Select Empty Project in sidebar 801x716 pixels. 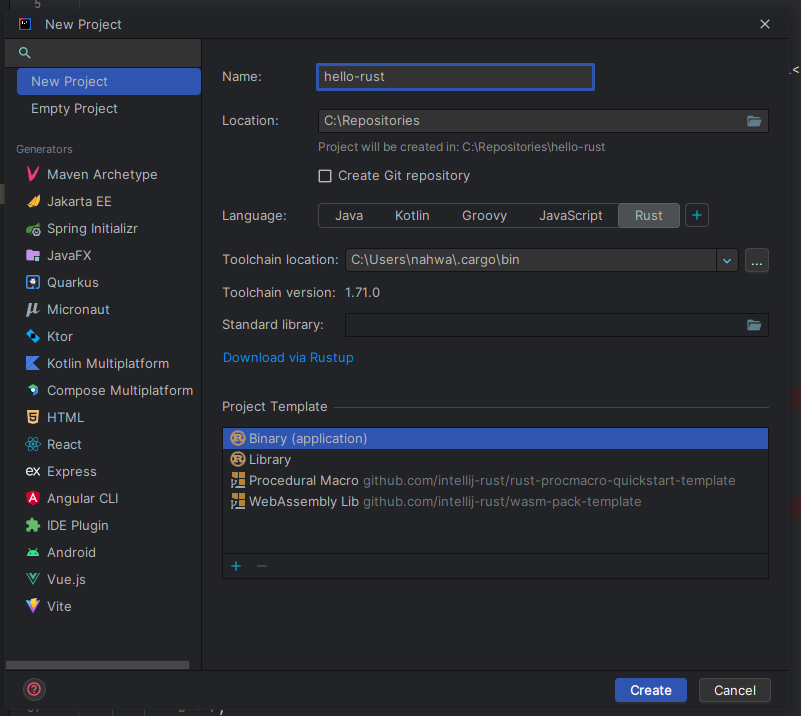(109, 108)
